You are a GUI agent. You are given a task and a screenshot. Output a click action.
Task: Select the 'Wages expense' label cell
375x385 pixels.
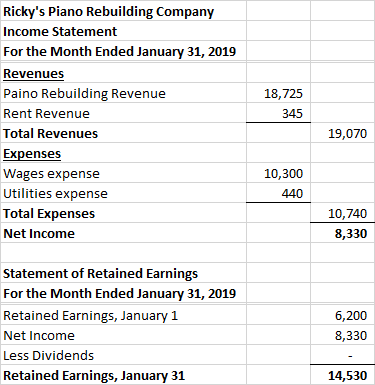(x=123, y=173)
